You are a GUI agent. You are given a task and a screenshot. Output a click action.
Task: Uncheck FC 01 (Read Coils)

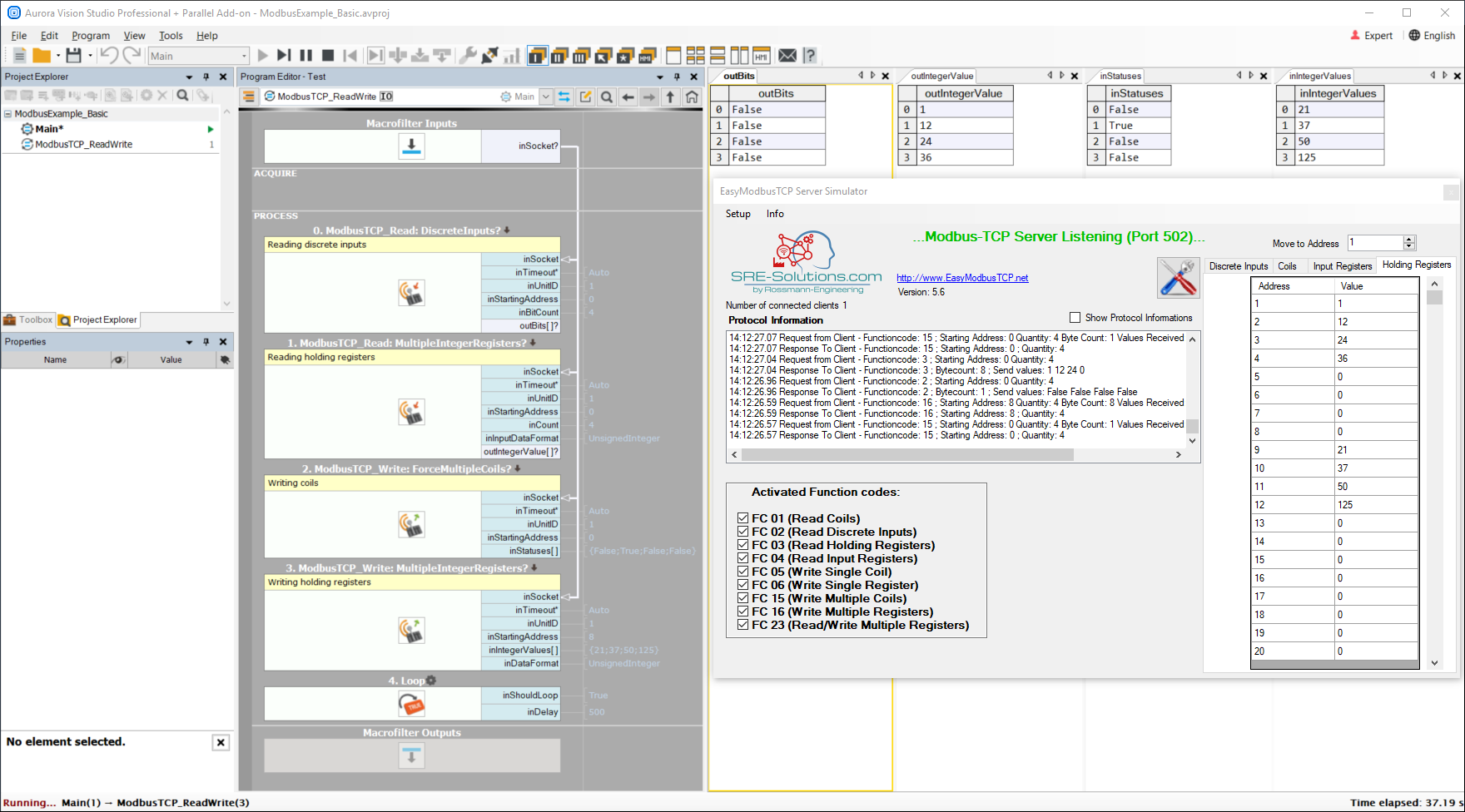tap(742, 518)
